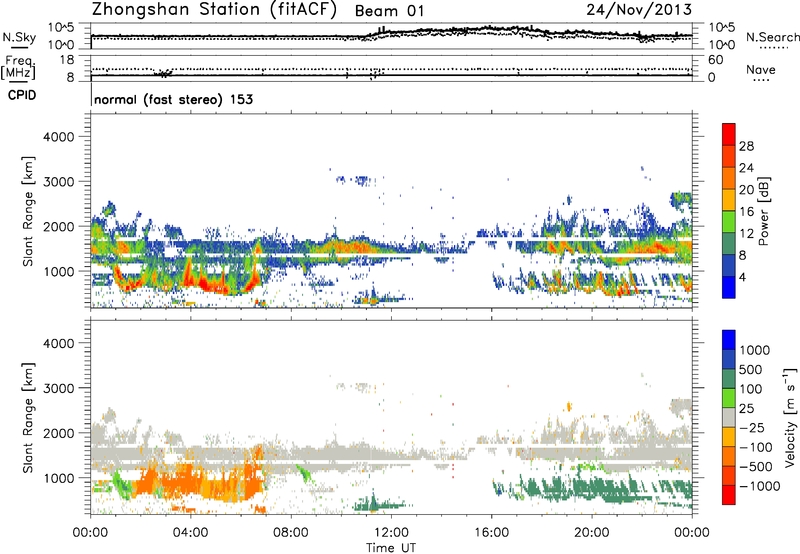Click the '500' Velocity colorbar tick label
Image resolution: width=800 pixels, height=554 pixels.
coord(751,369)
